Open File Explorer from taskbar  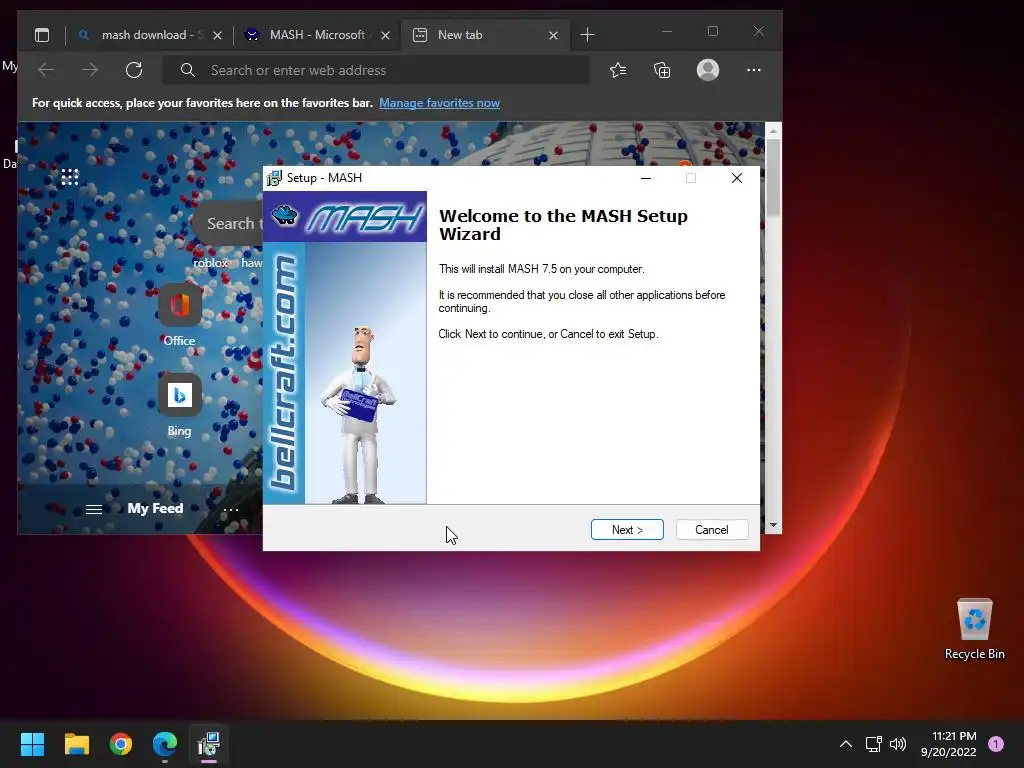click(77, 744)
